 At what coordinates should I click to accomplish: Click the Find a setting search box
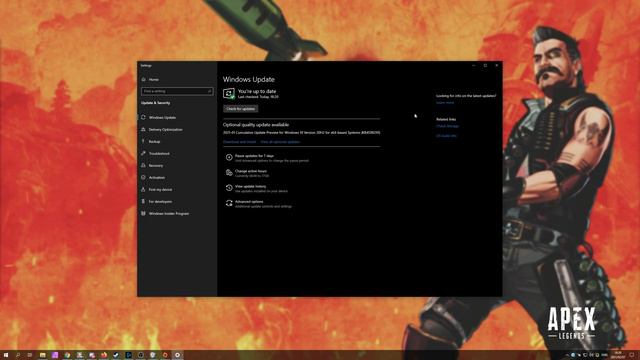pos(177,91)
